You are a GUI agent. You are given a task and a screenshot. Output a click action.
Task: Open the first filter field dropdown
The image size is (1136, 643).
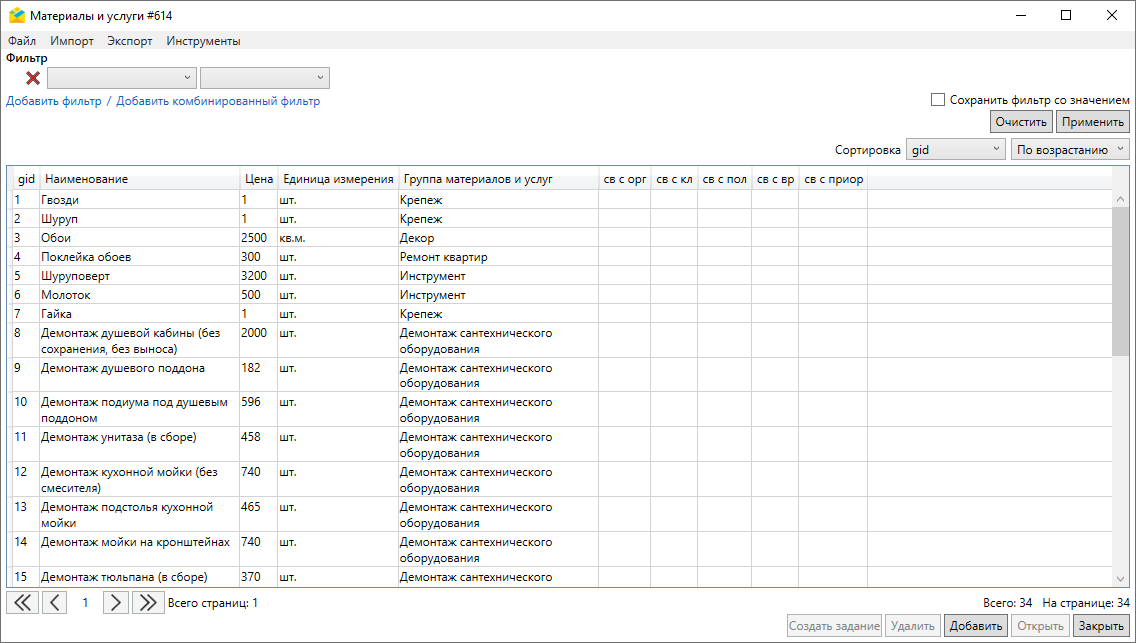[122, 78]
